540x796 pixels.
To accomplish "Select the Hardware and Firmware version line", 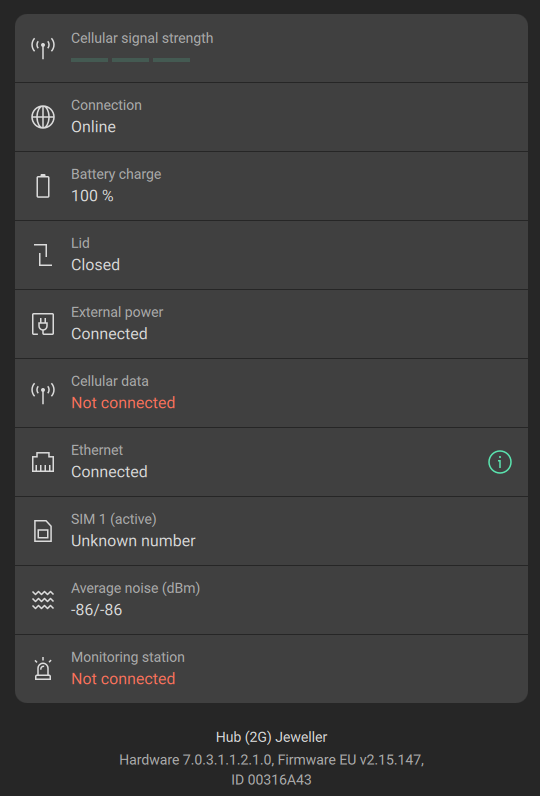I will click(272, 760).
